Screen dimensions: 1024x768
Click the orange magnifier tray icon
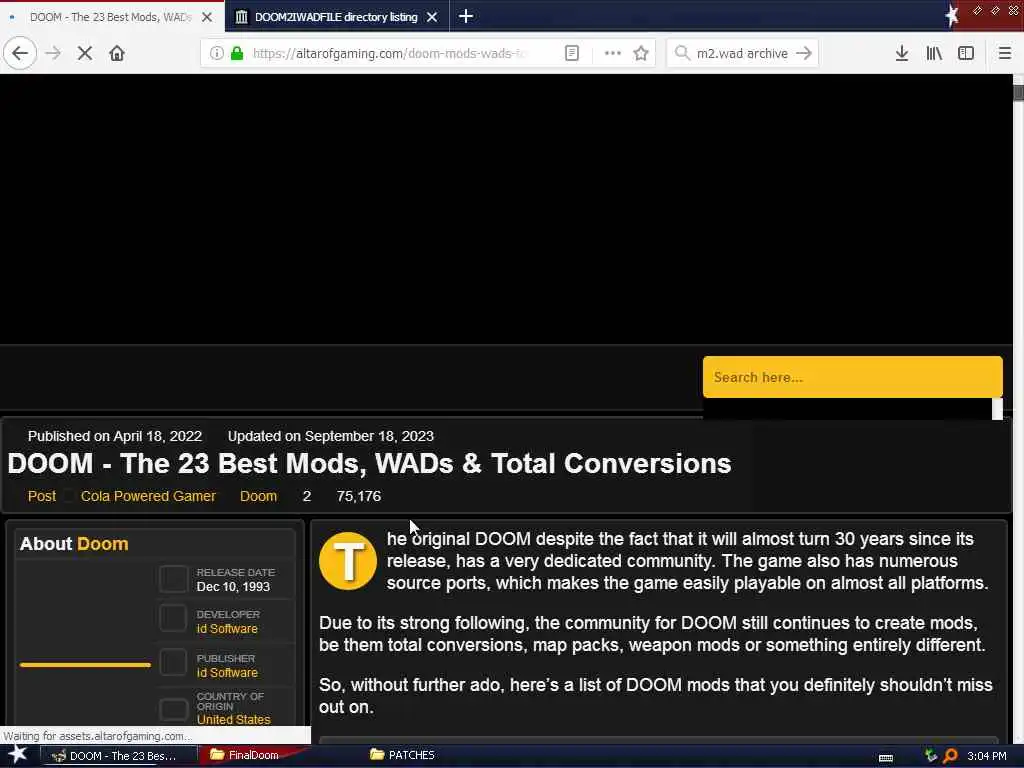tap(950, 756)
